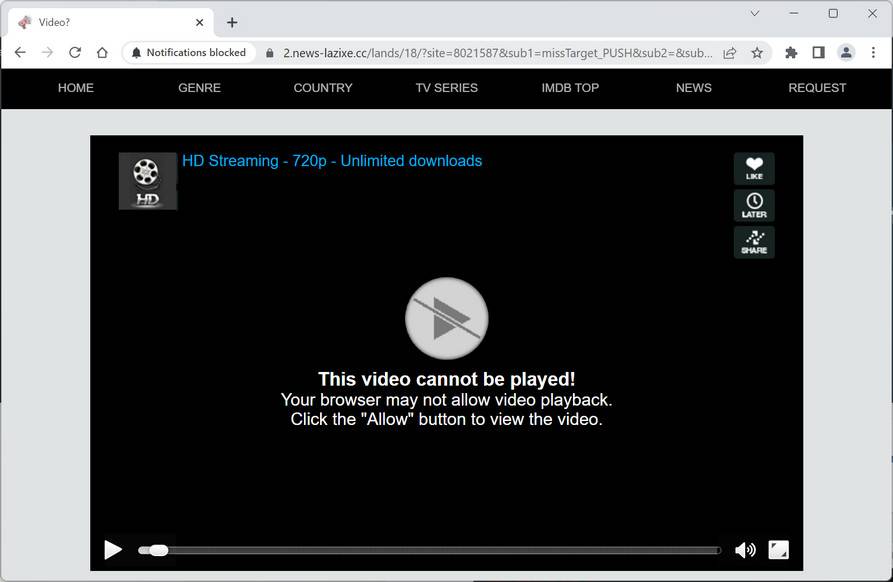Screen dimensions: 893x582
Task: Close the Video? tab
Action: pyautogui.click(x=199, y=22)
